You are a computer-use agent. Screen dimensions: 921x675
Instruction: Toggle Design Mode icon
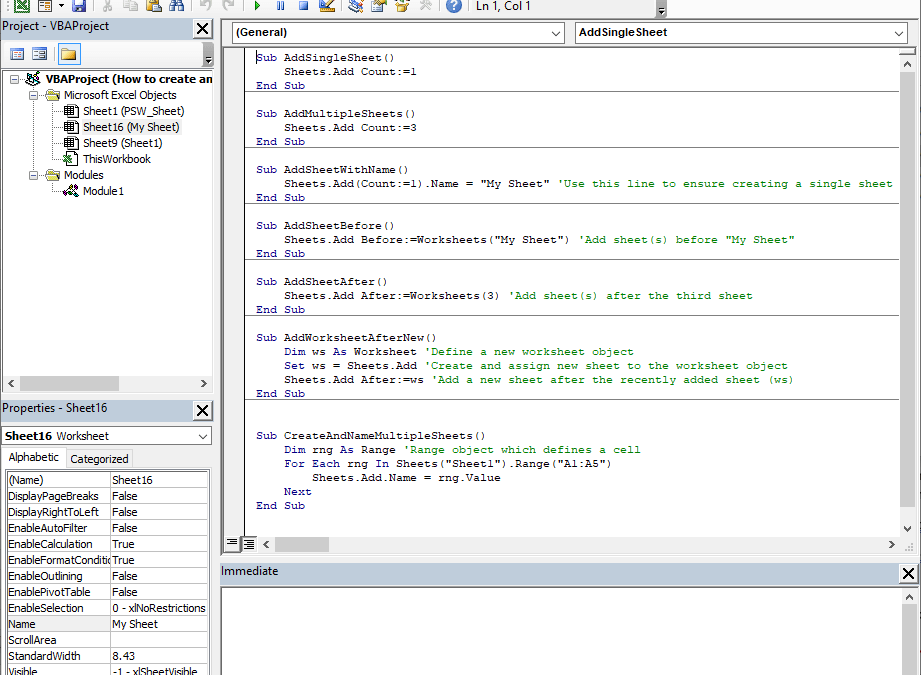tap(327, 5)
